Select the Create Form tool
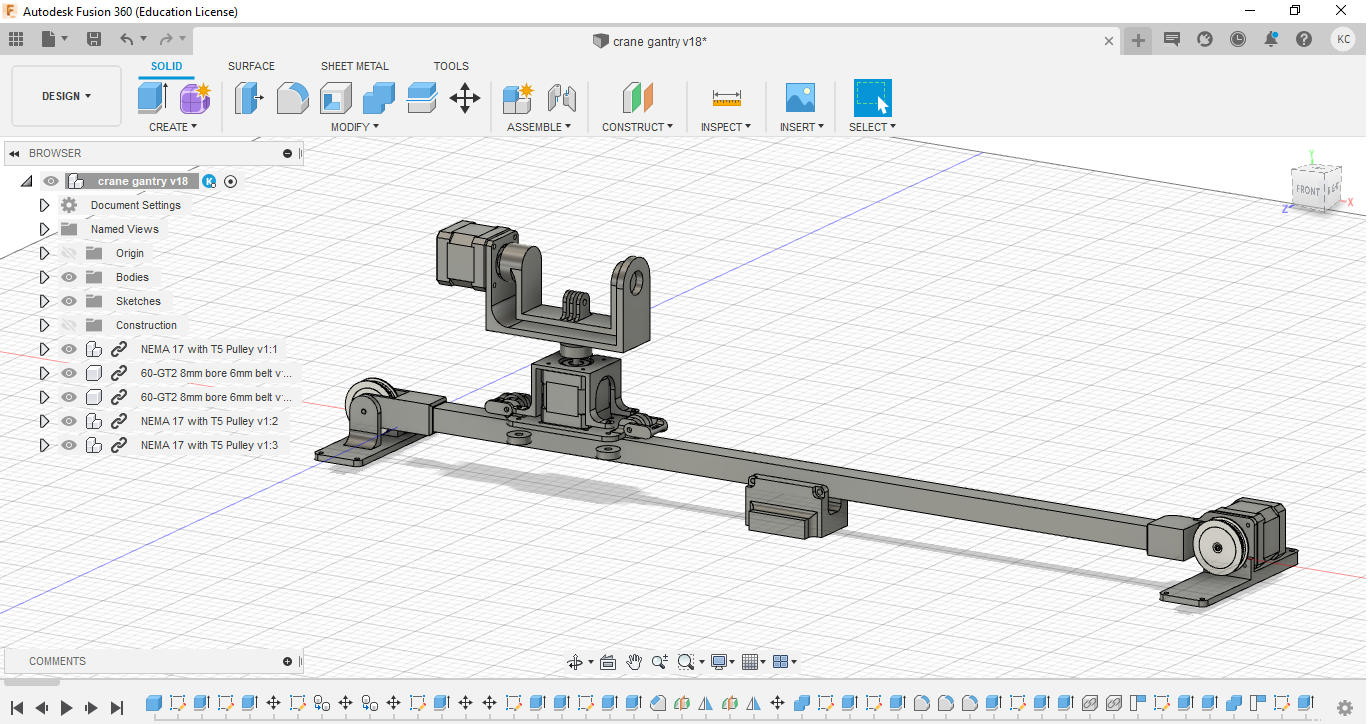 (x=195, y=98)
